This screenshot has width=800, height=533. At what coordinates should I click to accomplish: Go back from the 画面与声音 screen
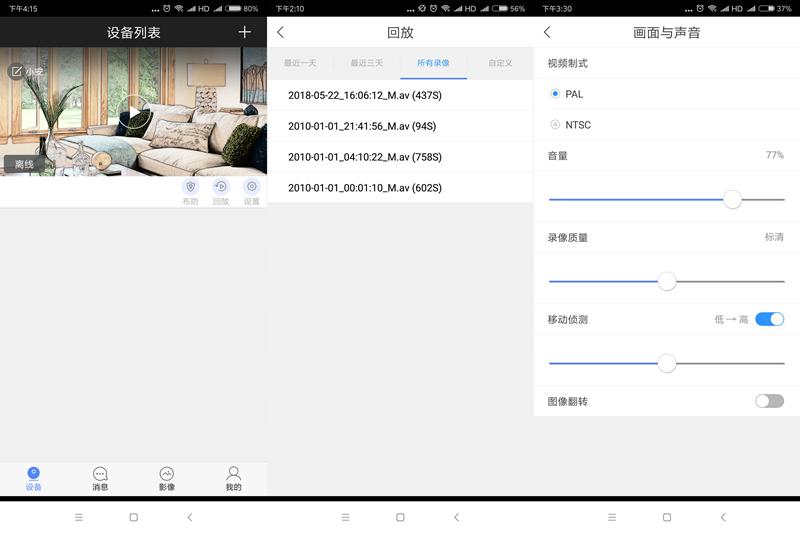click(547, 32)
